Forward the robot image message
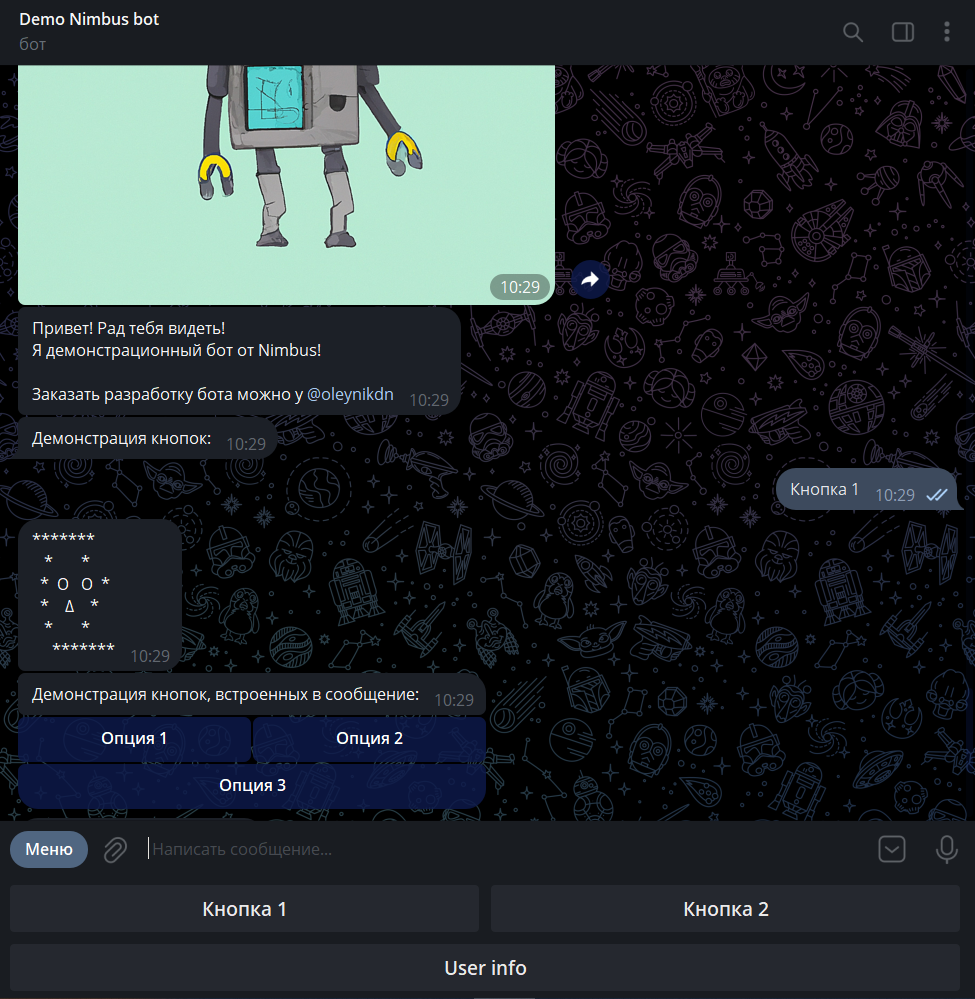Viewport: 975px width, 999px height. 590,279
